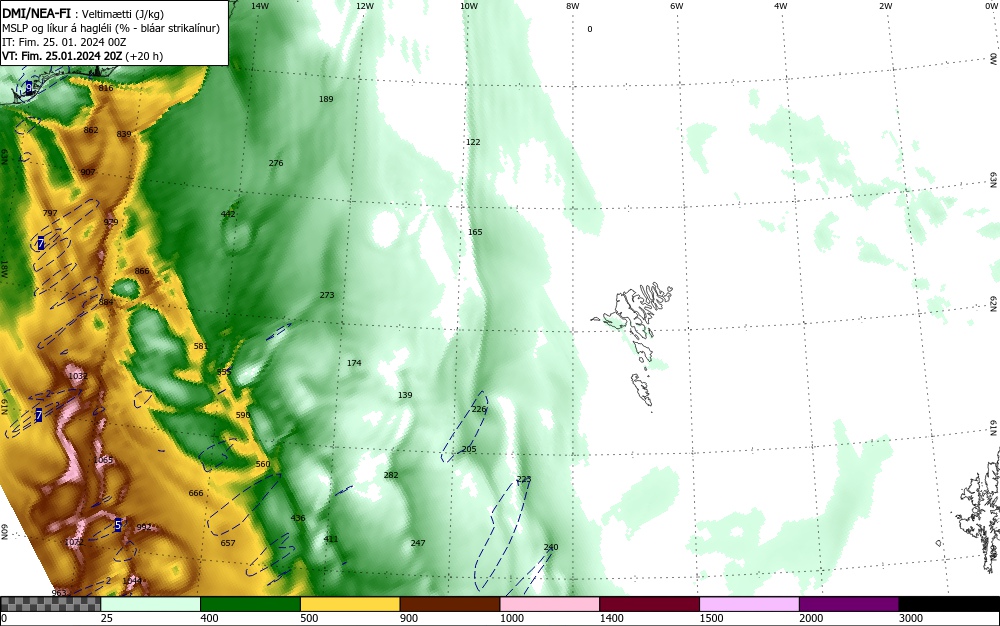Screen dimensions: 1000x626
Task: Select the pale green 25–400 legend swatch
Action: tap(151, 604)
